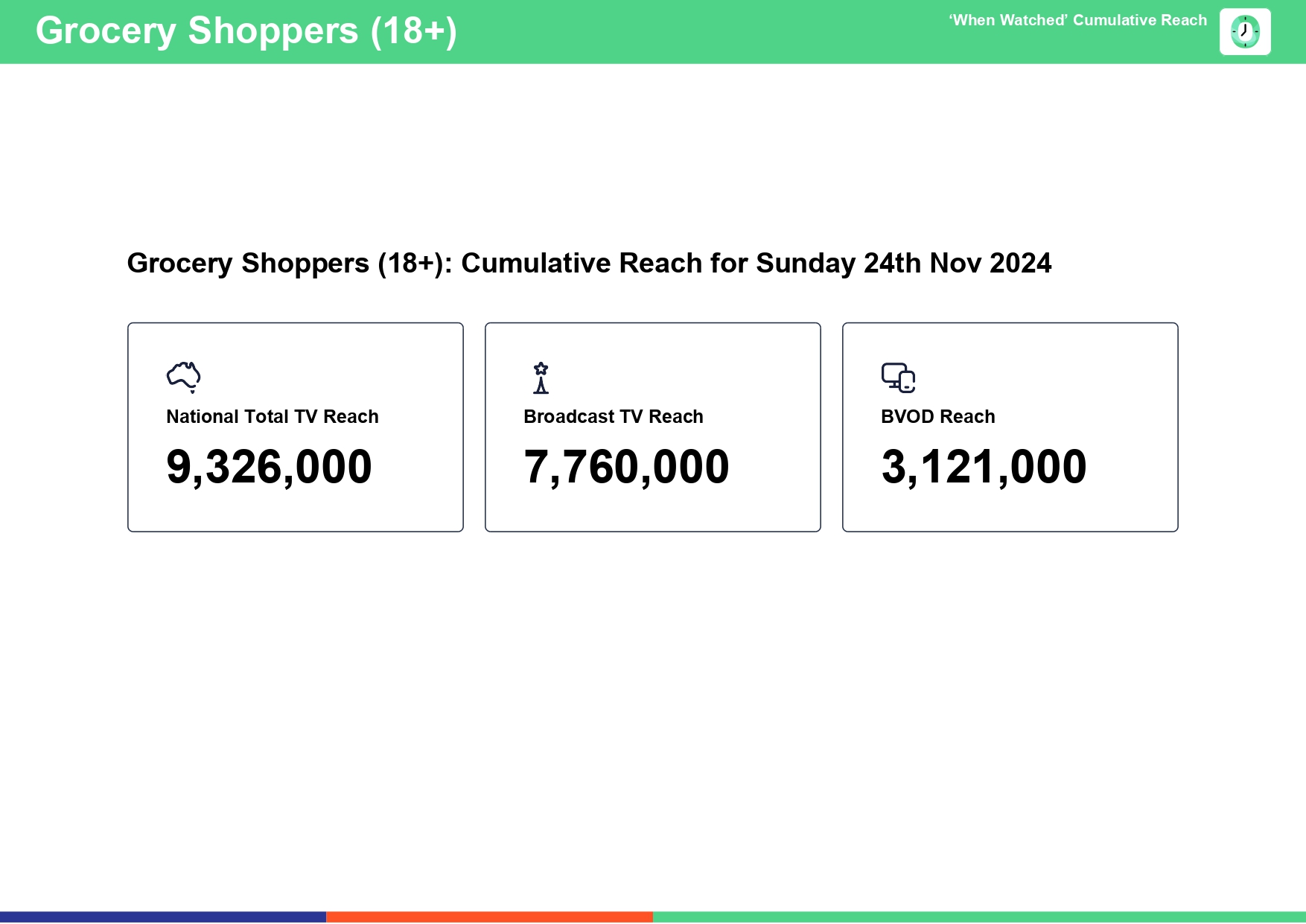Select the BVOD Reach card
The width and height of the screenshot is (1306, 924).
(x=1010, y=427)
